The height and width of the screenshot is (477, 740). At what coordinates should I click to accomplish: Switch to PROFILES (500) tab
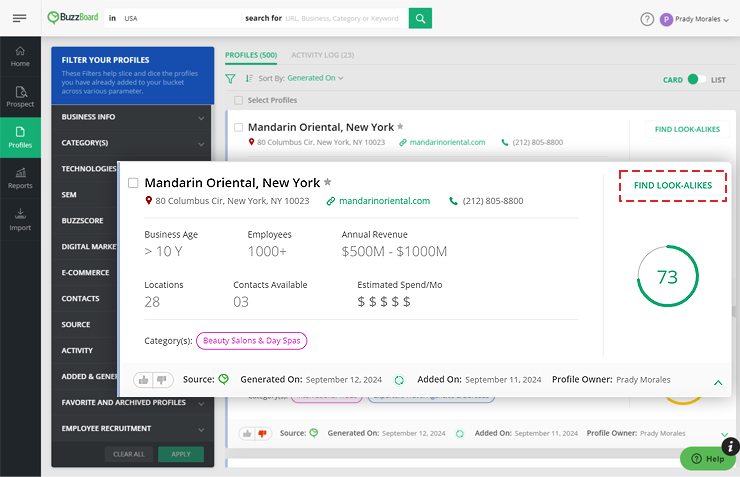click(x=251, y=55)
